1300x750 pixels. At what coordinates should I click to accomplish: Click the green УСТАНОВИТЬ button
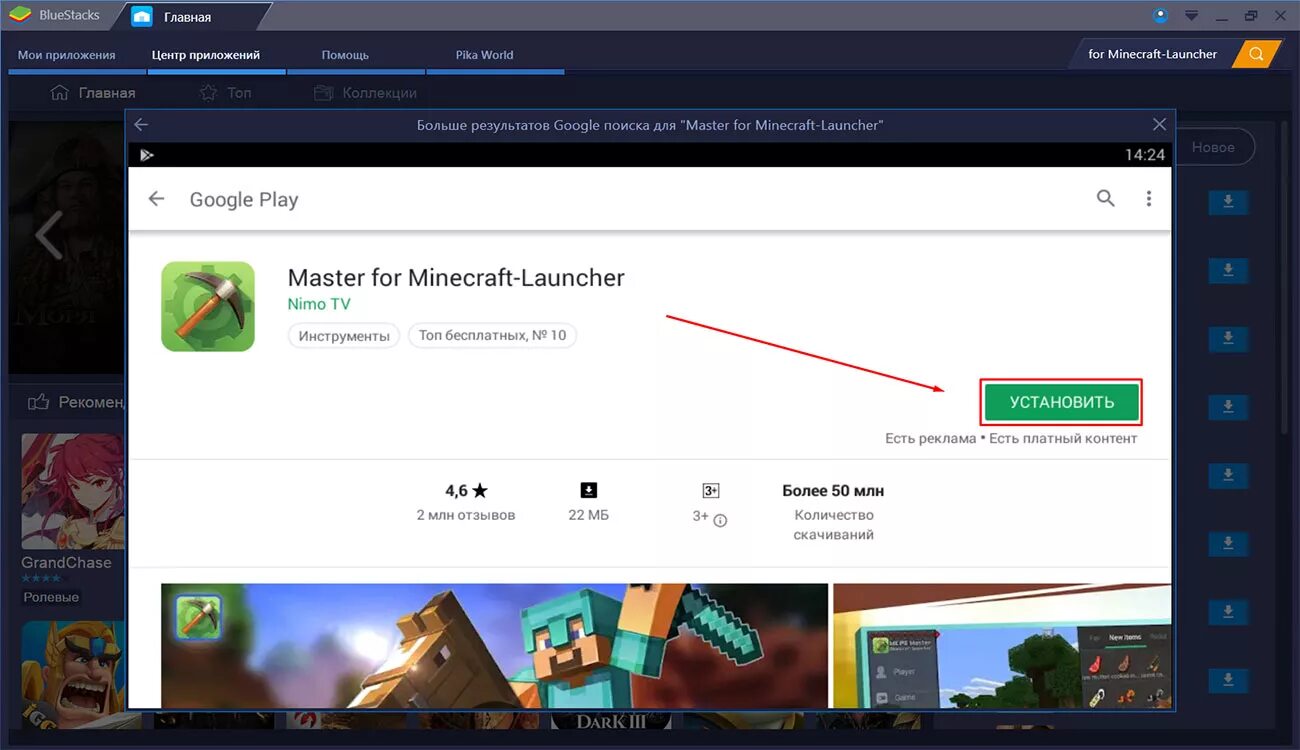coord(1061,402)
